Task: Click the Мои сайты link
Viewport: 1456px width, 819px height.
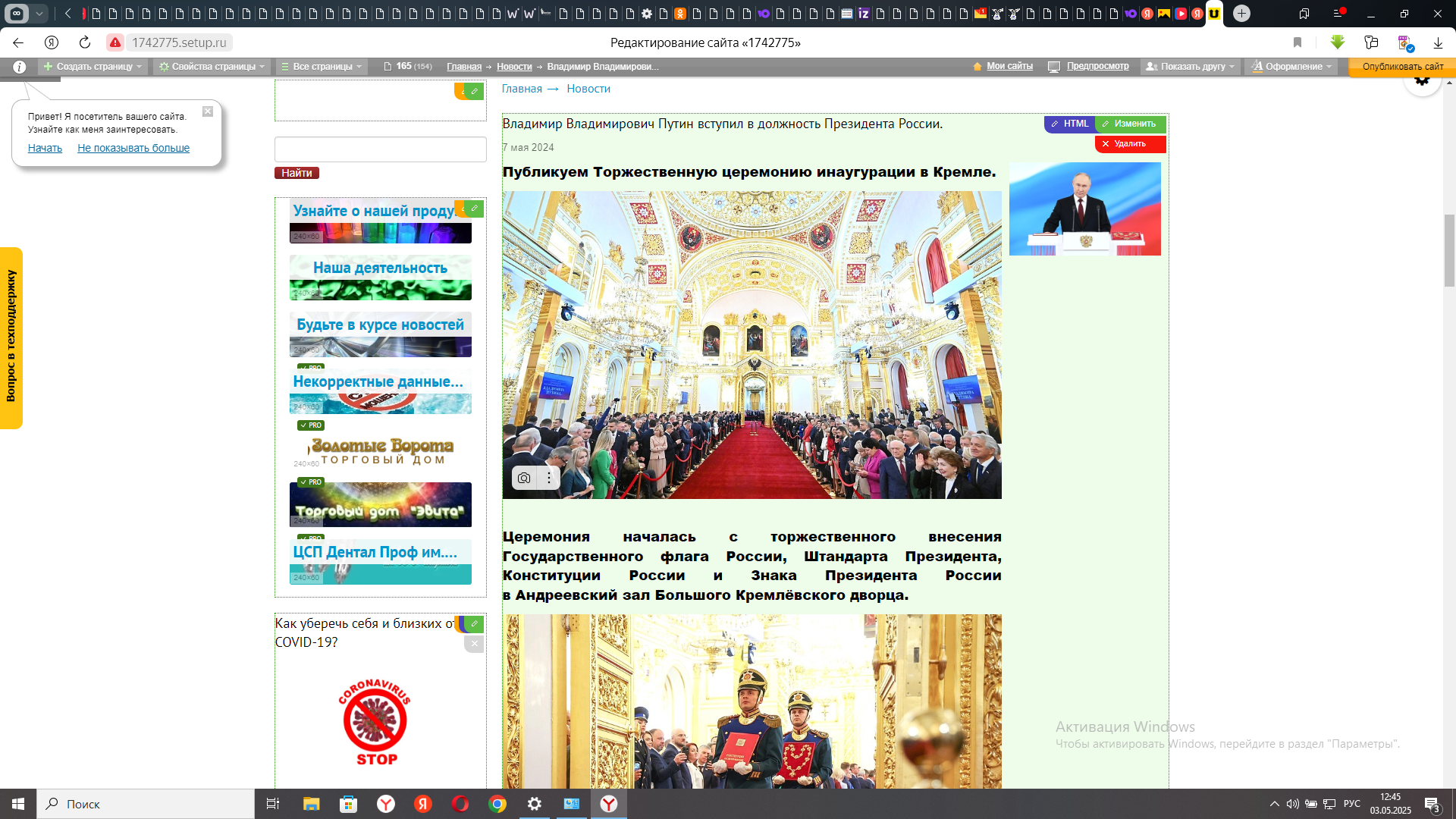Action: 1009,66
